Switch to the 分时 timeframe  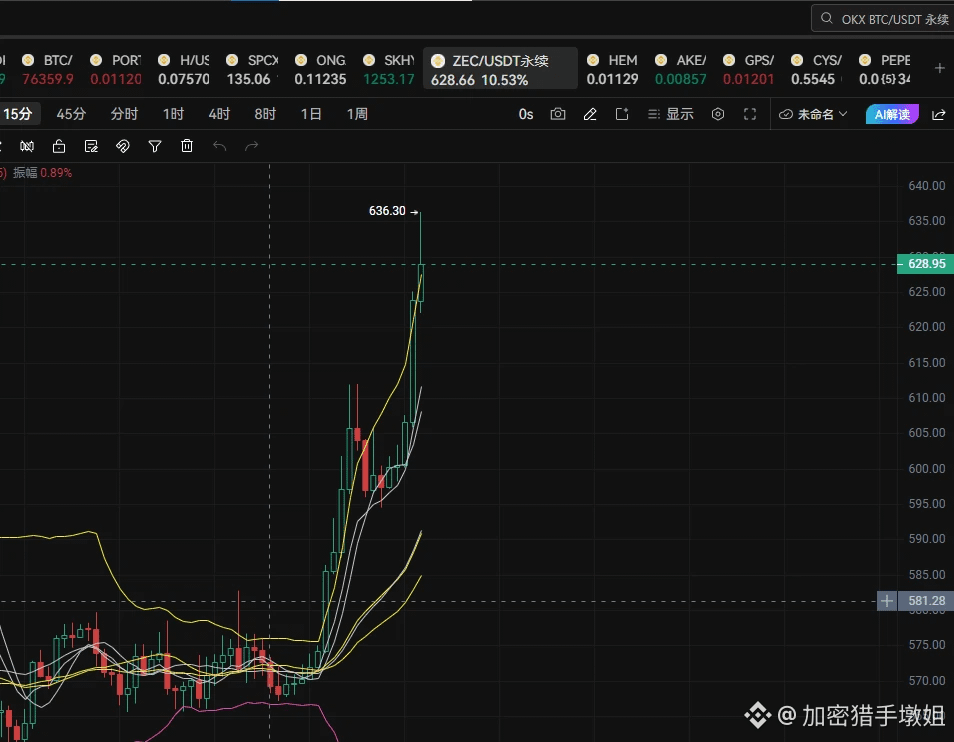click(x=124, y=114)
